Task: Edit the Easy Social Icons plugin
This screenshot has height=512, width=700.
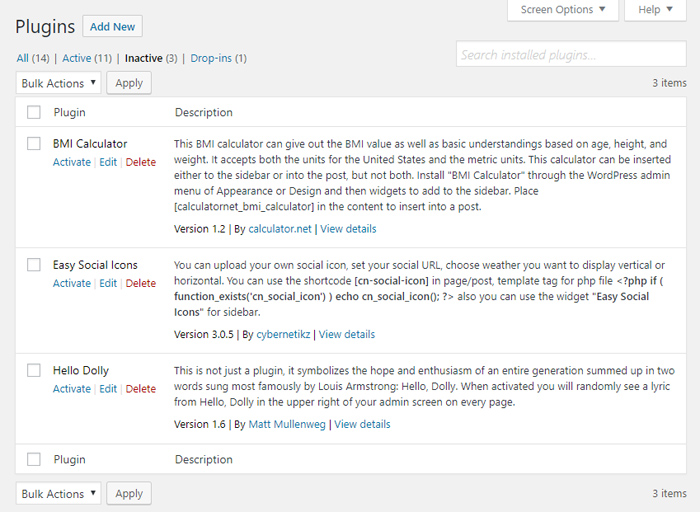Action: 108,283
